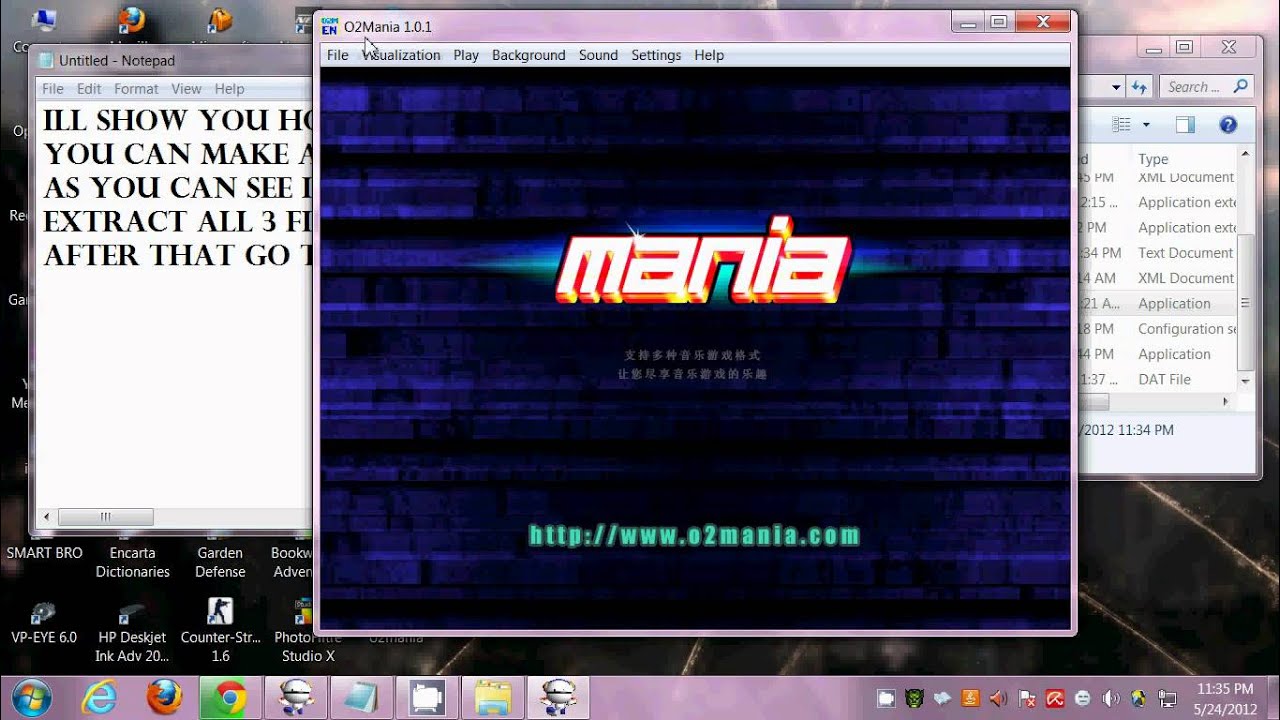Open the Settings menu in O2Mania

pos(656,55)
